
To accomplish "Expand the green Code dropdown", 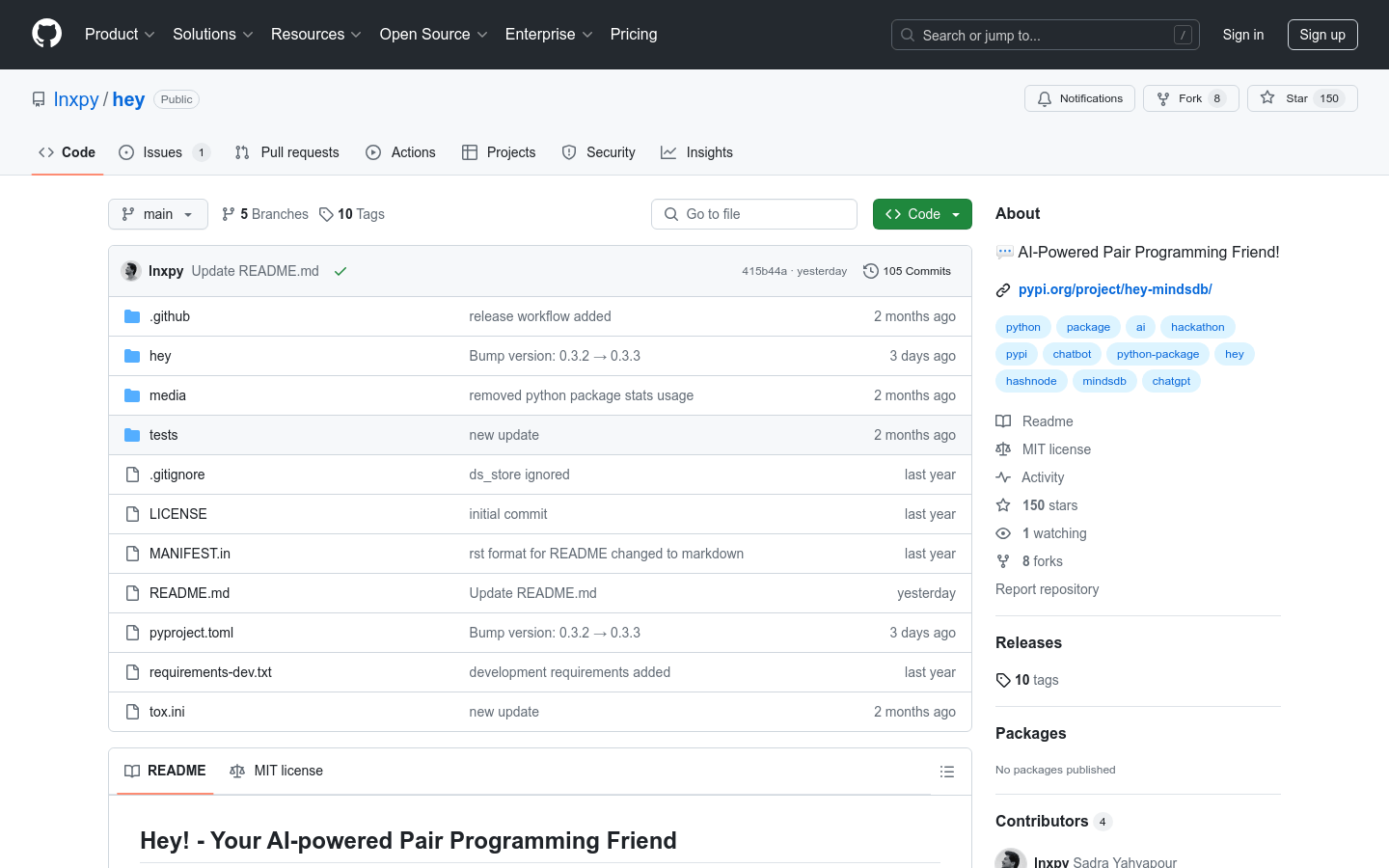I will (x=922, y=214).
